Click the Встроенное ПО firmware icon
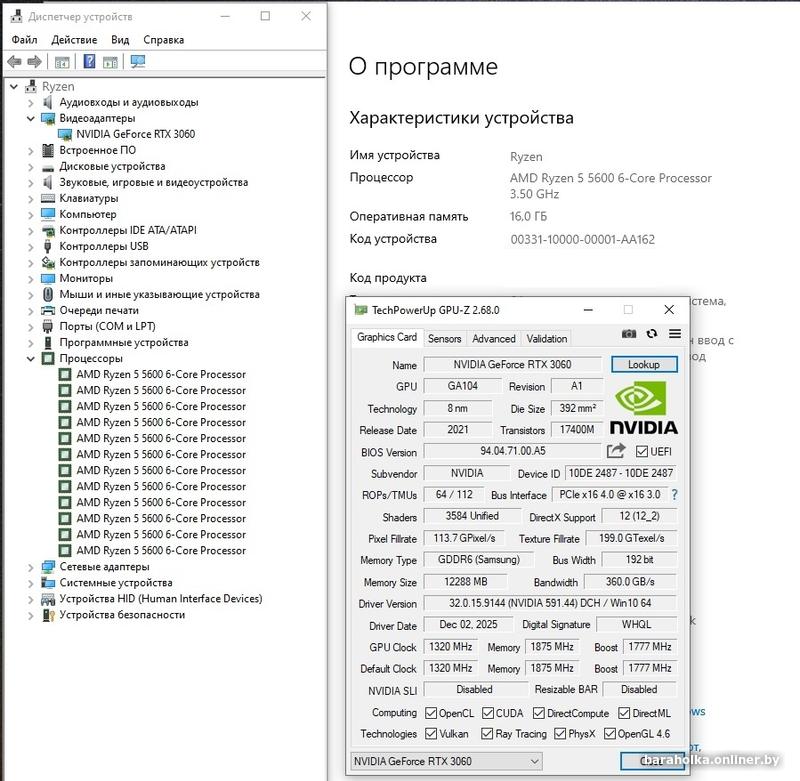 pos(48,150)
